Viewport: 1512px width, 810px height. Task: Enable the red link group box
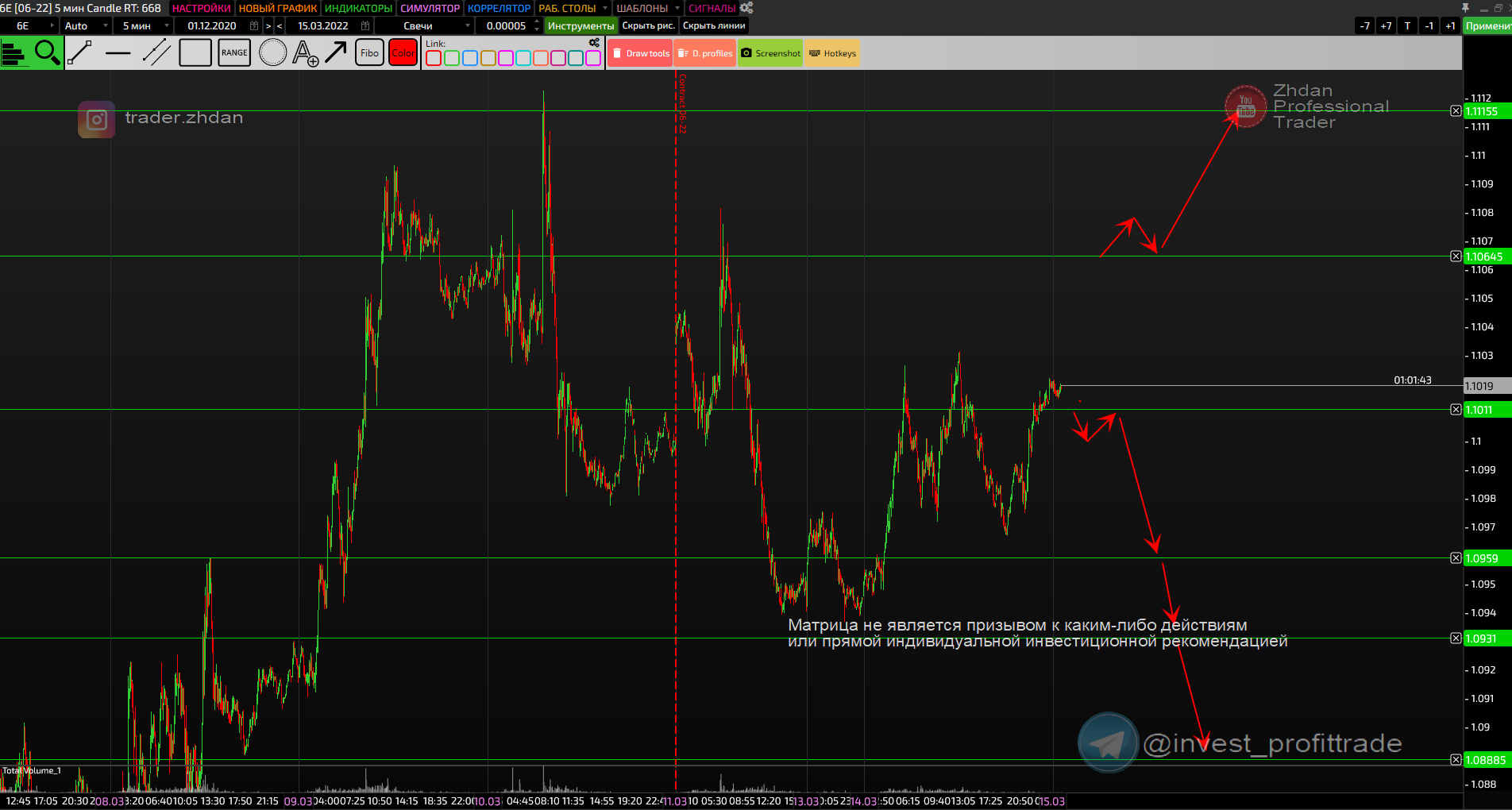point(434,58)
